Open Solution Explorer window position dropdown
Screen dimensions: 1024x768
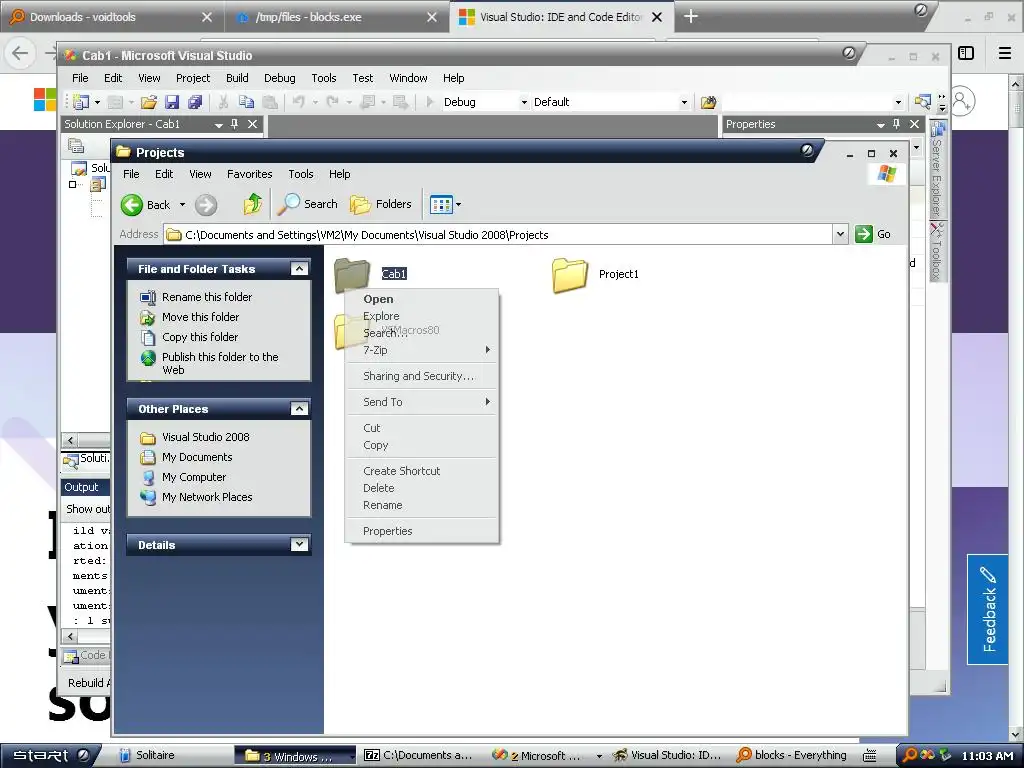(219, 125)
